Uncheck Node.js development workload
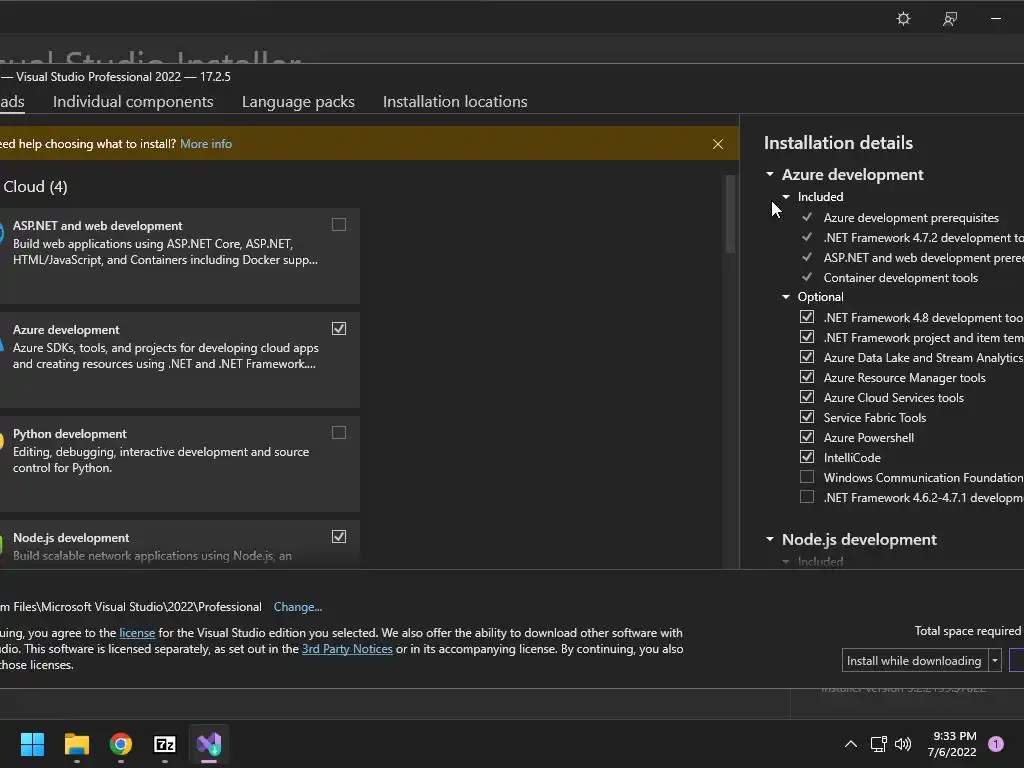The image size is (1024, 768). click(x=339, y=536)
